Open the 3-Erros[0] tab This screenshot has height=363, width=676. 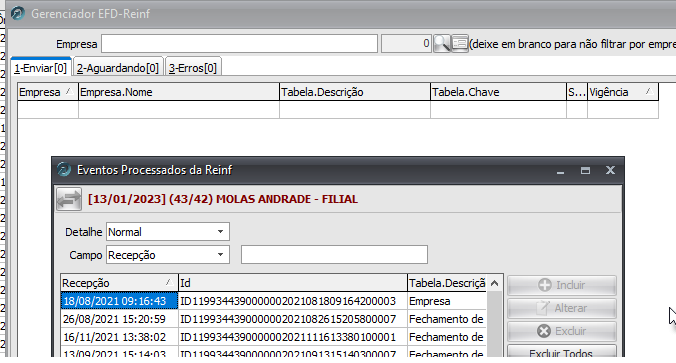click(193, 68)
